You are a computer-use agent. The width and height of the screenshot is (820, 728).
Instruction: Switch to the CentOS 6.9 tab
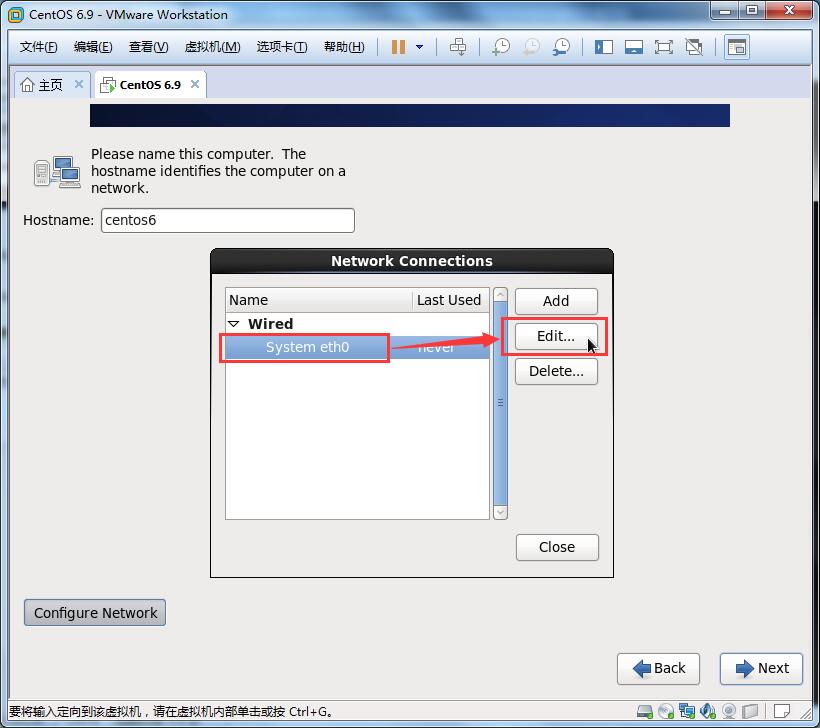(x=150, y=85)
